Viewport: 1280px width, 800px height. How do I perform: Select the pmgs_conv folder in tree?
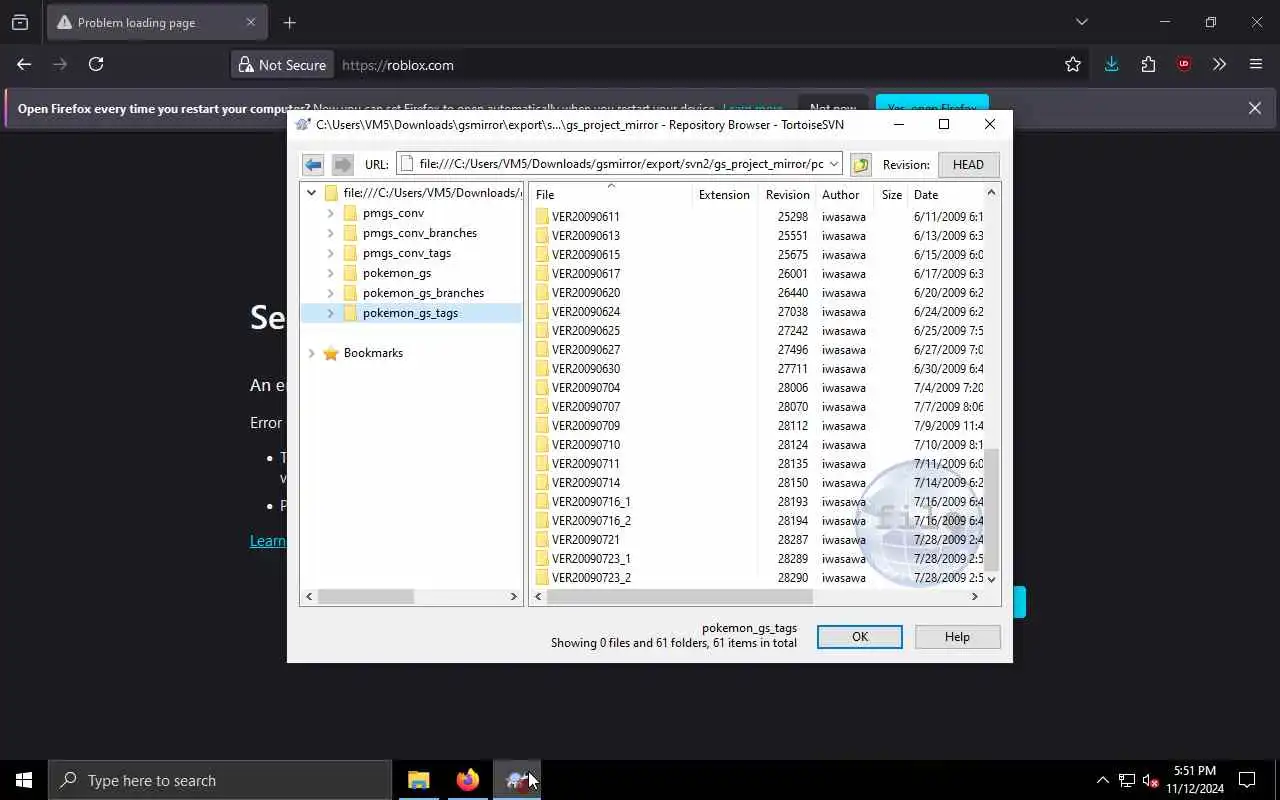[393, 213]
